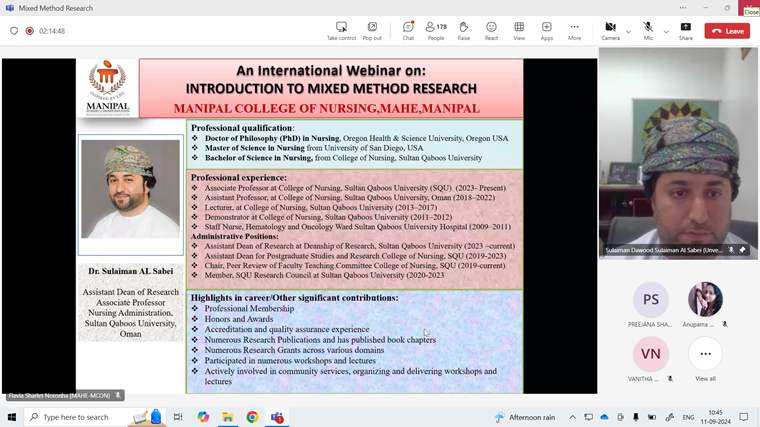The image size is (760, 427).
Task: Open the React emoji options
Action: click(491, 31)
